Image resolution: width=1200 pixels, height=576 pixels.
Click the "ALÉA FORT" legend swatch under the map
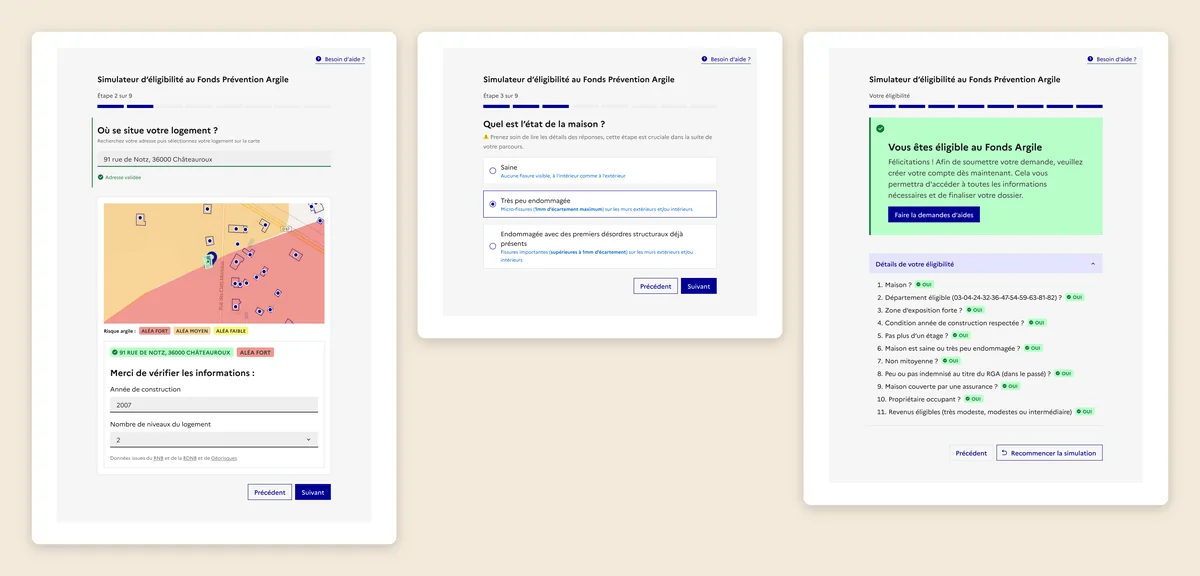[x=154, y=331]
